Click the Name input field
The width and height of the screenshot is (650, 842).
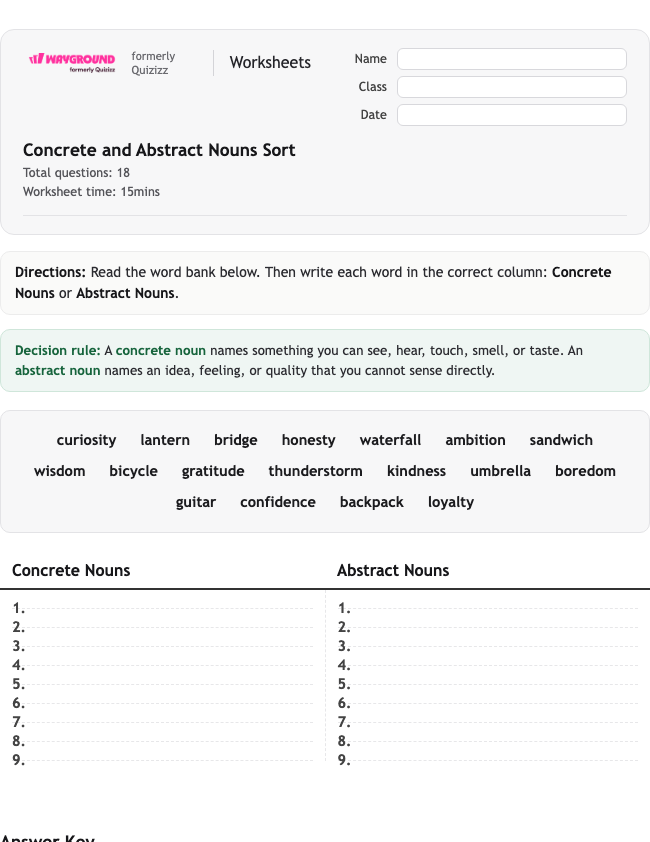[x=512, y=59]
